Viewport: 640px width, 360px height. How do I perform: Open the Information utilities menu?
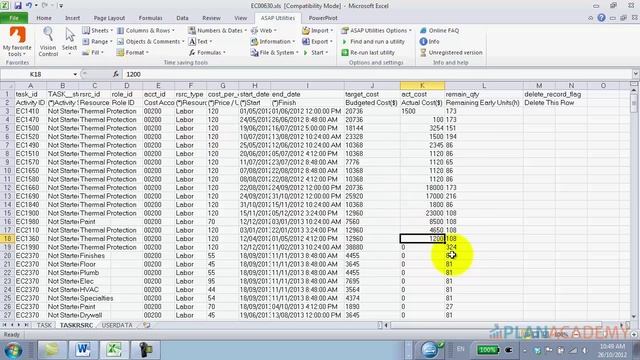[273, 42]
